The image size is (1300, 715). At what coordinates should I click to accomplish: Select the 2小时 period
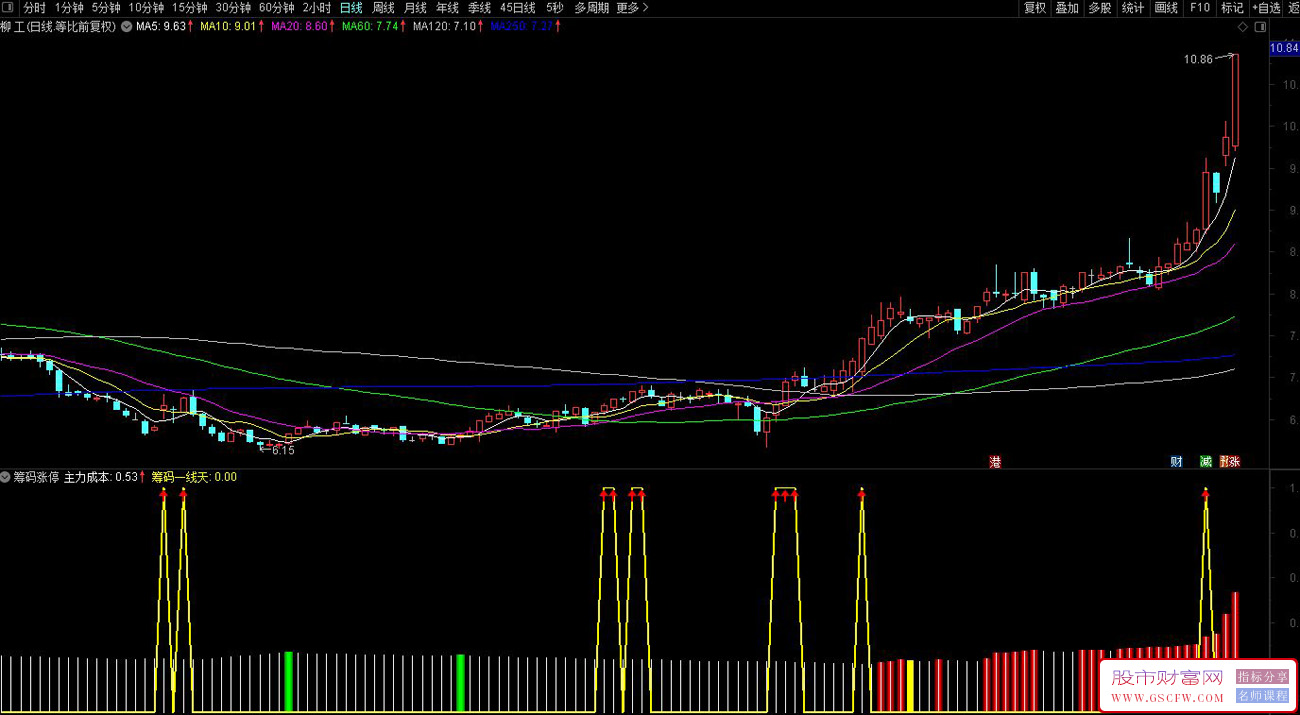317,8
